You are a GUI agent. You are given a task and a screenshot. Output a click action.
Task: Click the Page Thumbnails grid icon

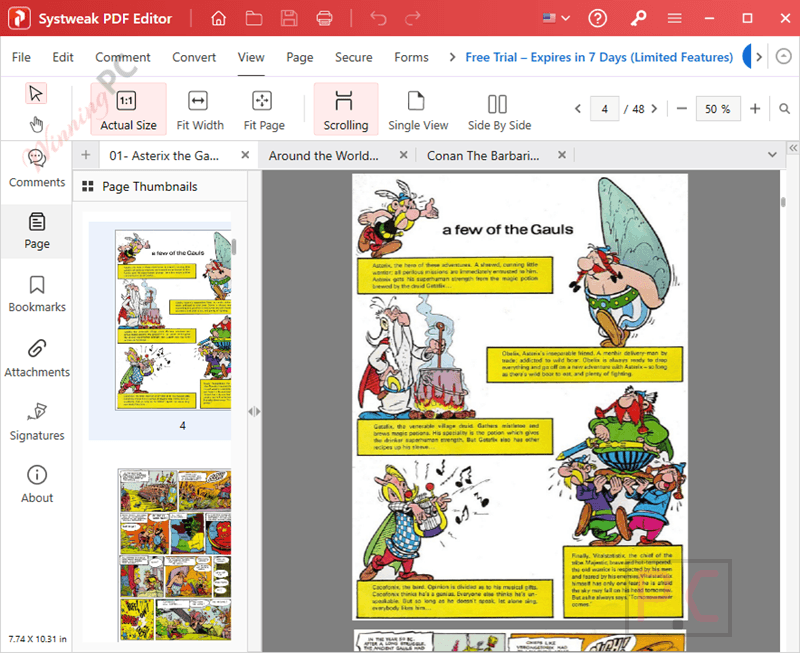click(88, 186)
